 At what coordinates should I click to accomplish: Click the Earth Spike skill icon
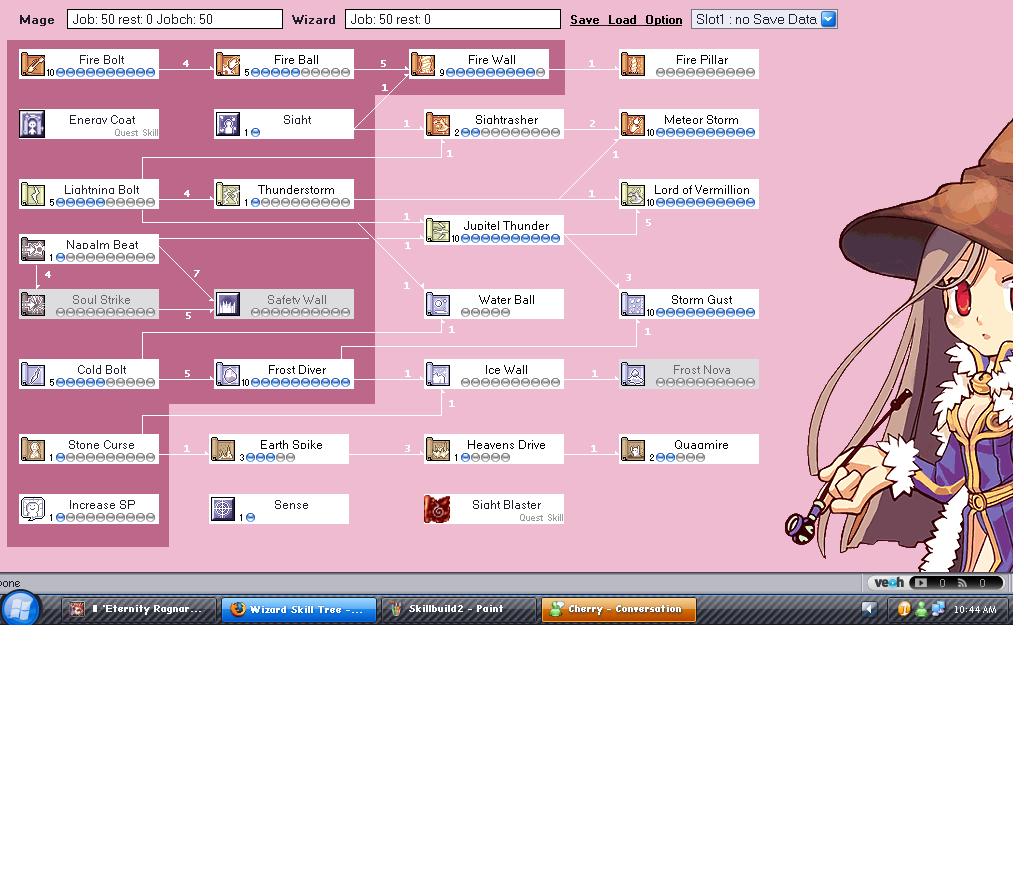pos(223,449)
